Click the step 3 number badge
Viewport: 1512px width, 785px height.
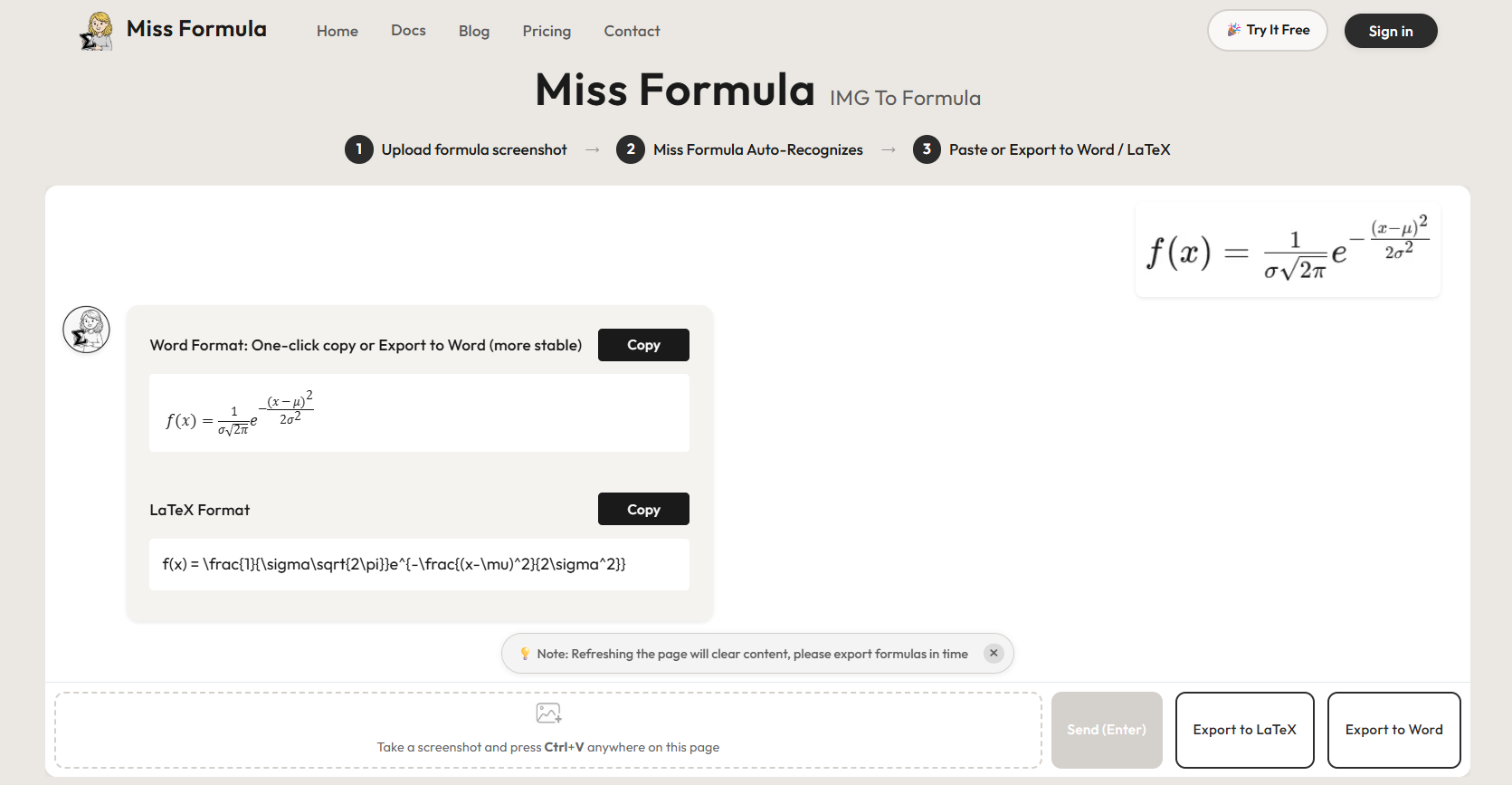pos(927,149)
